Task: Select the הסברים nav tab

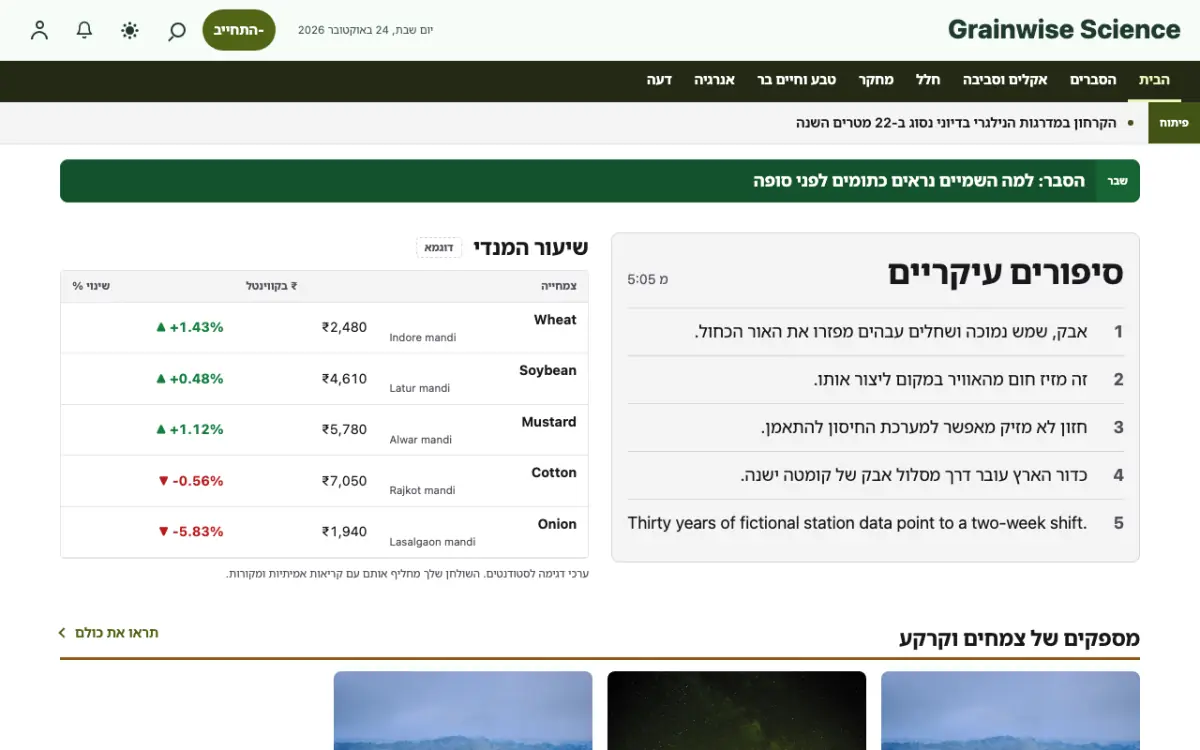Action: point(1093,80)
